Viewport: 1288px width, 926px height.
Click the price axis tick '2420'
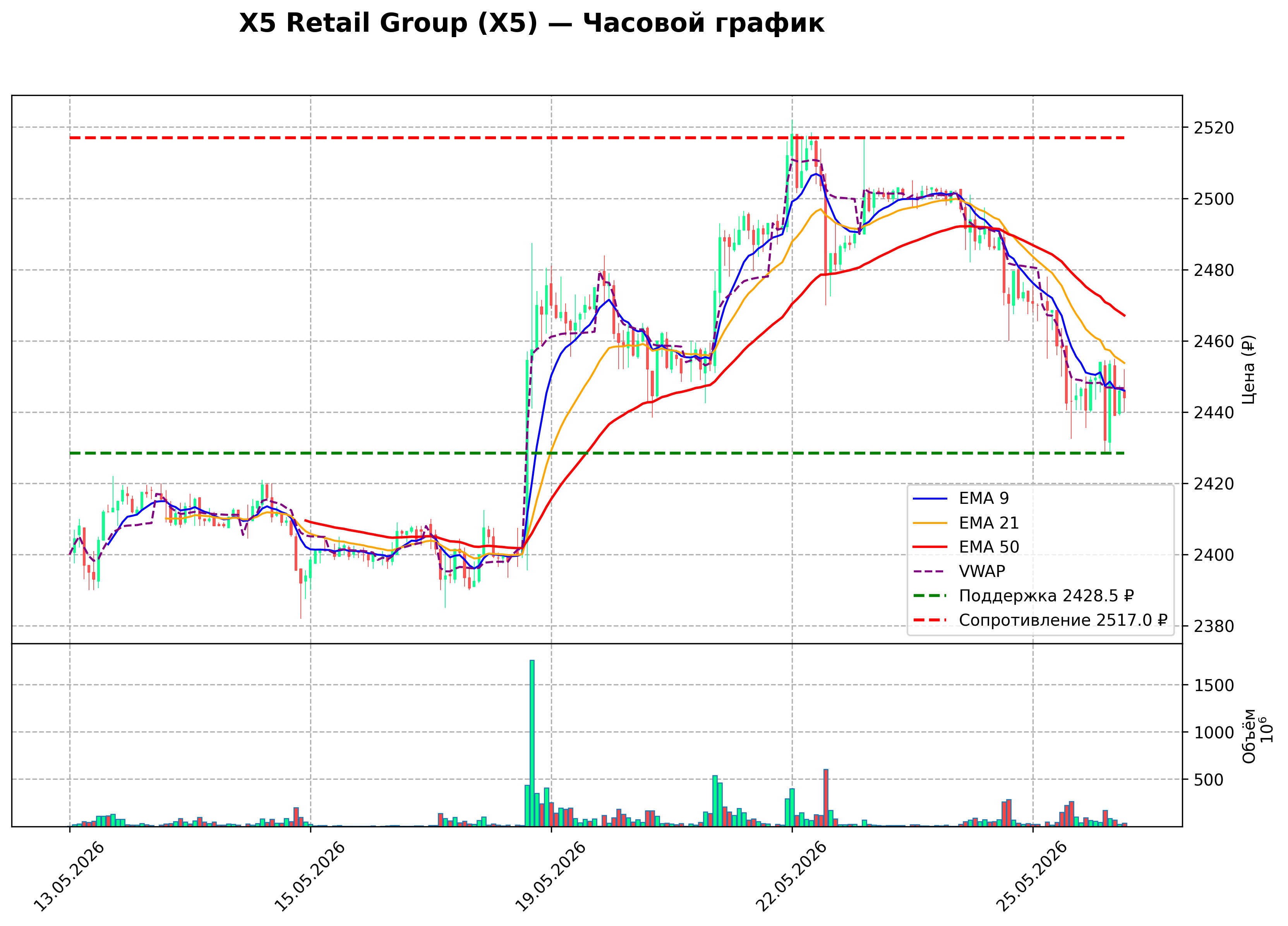coord(1214,484)
